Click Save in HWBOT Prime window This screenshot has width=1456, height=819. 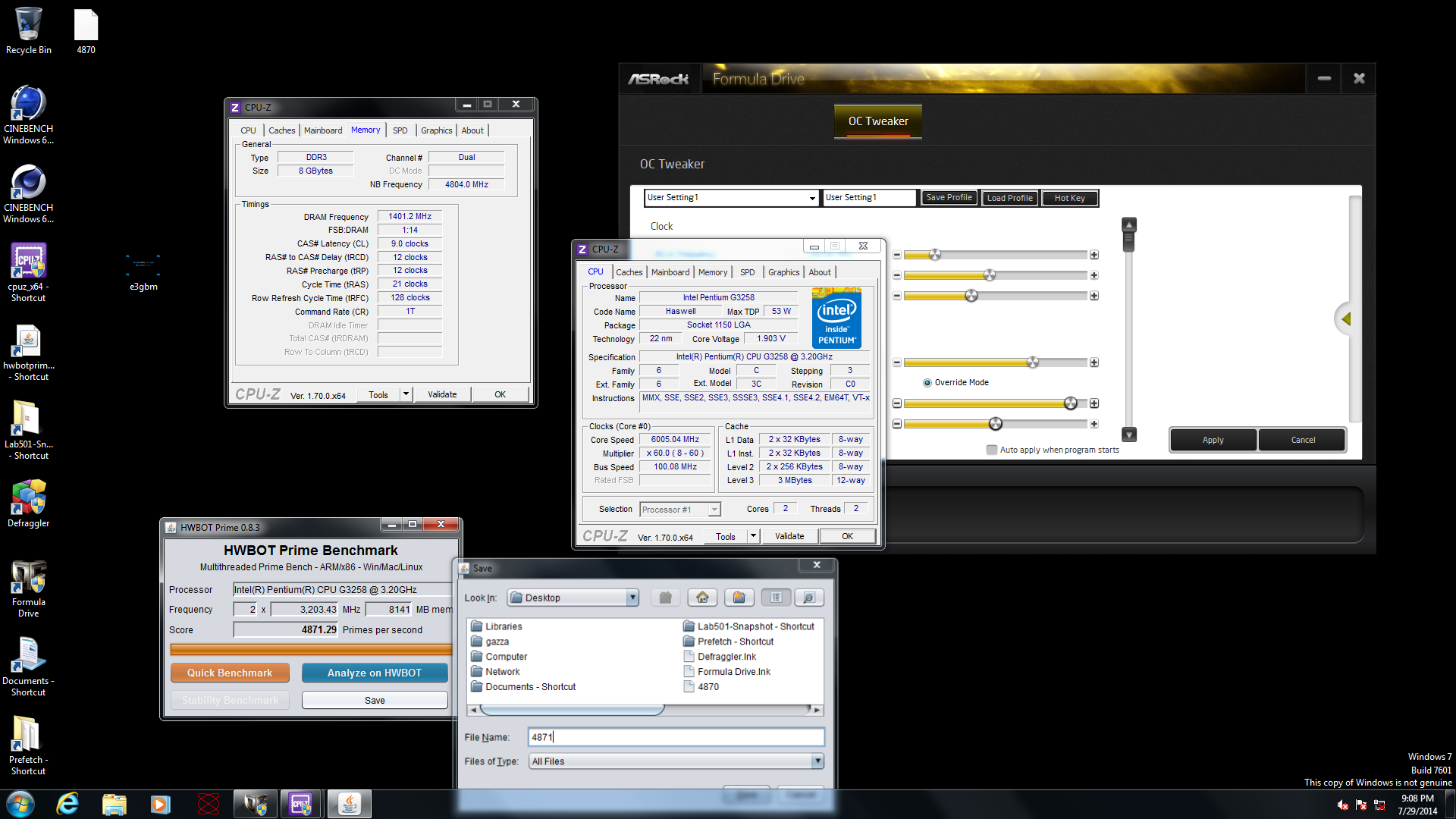coord(375,700)
